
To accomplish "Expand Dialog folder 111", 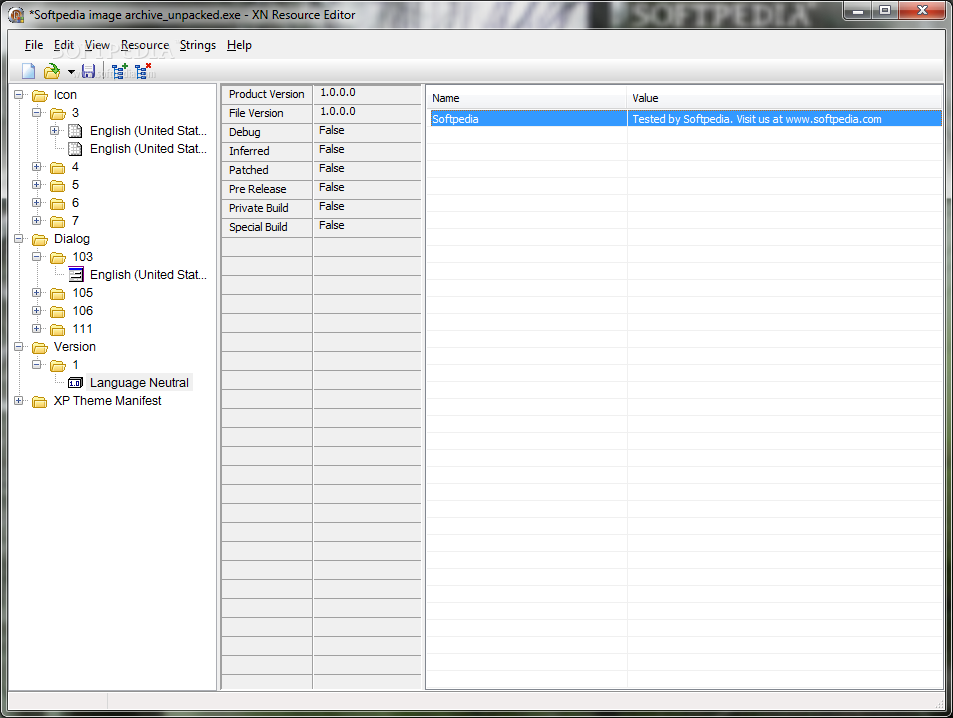I will pos(36,329).
